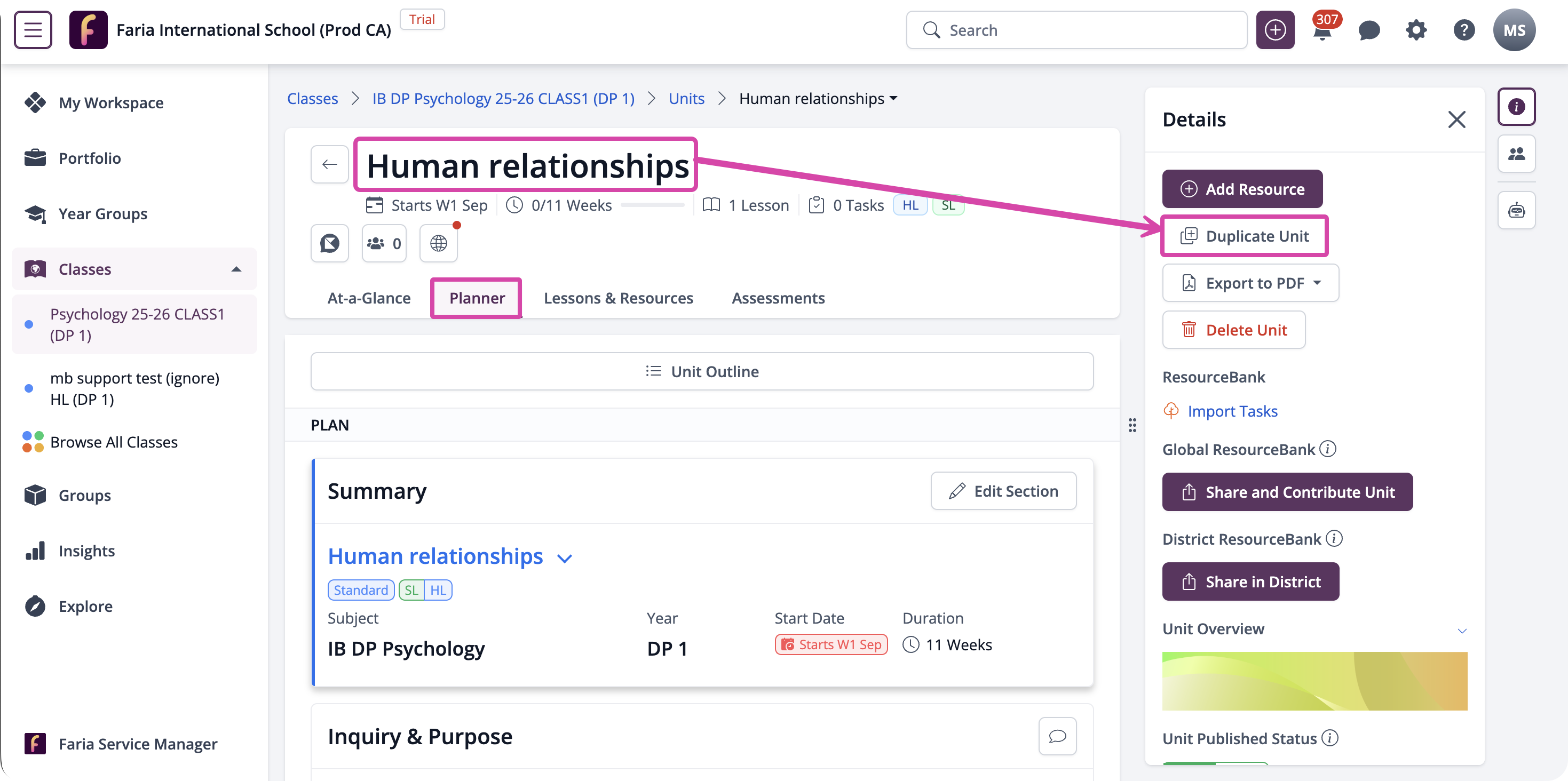The image size is (1568, 781).
Task: Click the Share in District button
Action: pyautogui.click(x=1250, y=581)
